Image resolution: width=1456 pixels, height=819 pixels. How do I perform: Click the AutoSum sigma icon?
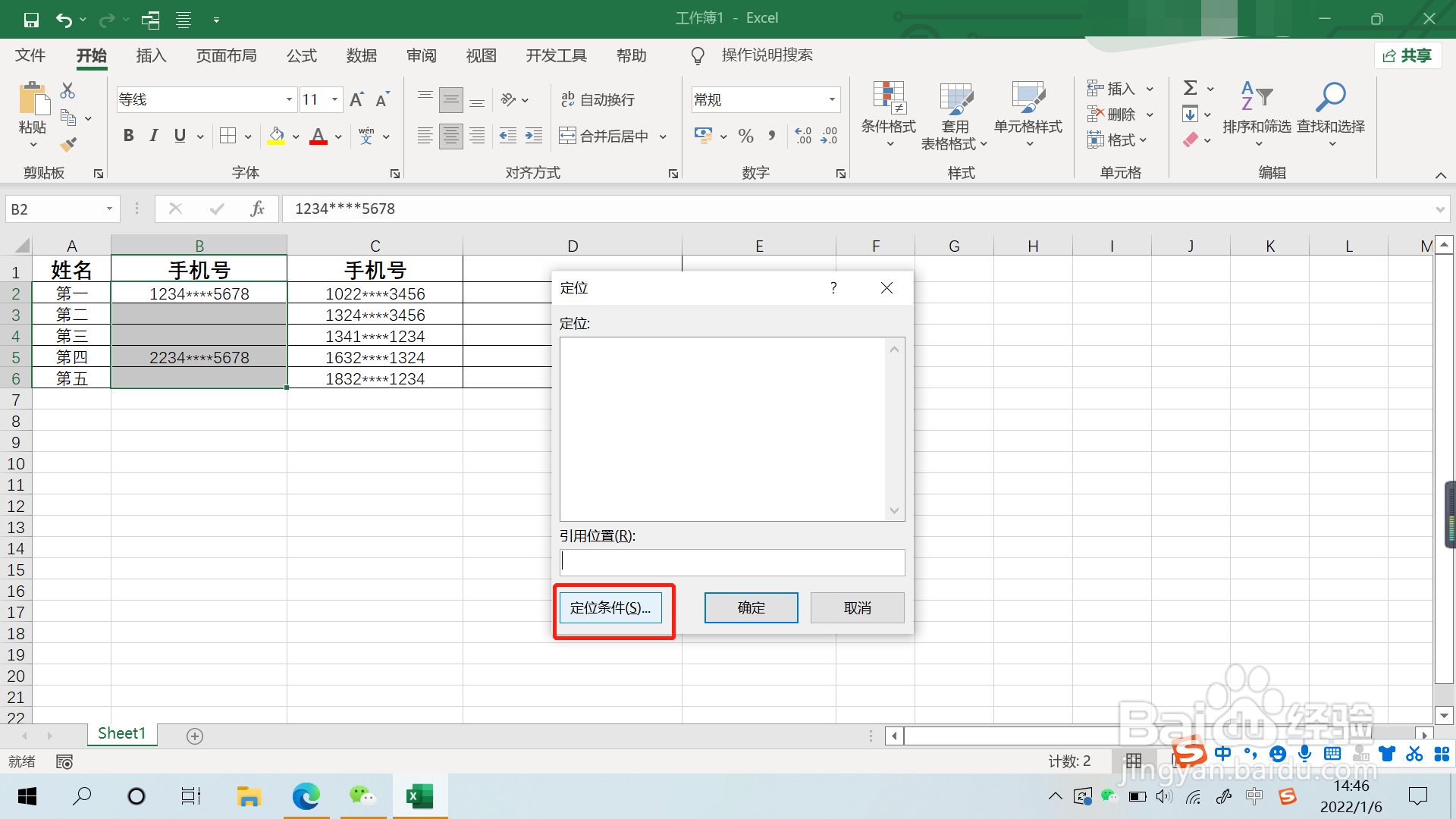pyautogui.click(x=1191, y=88)
